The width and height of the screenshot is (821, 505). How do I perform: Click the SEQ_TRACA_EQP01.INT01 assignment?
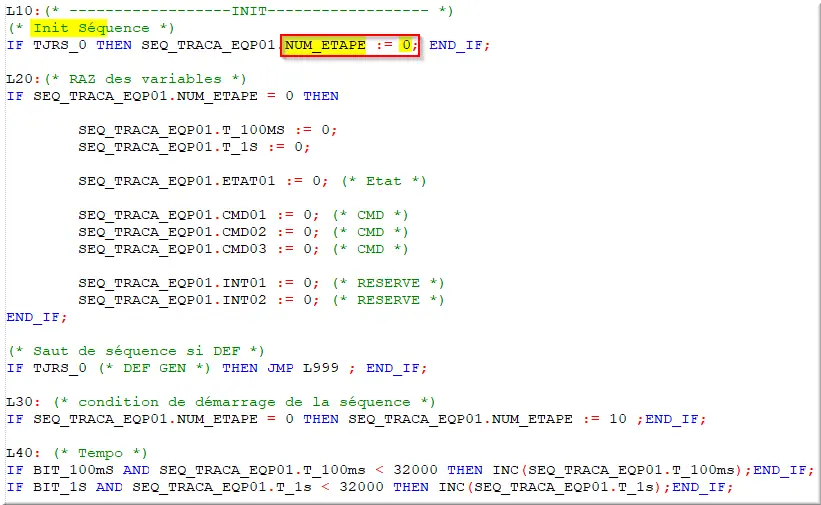198,283
